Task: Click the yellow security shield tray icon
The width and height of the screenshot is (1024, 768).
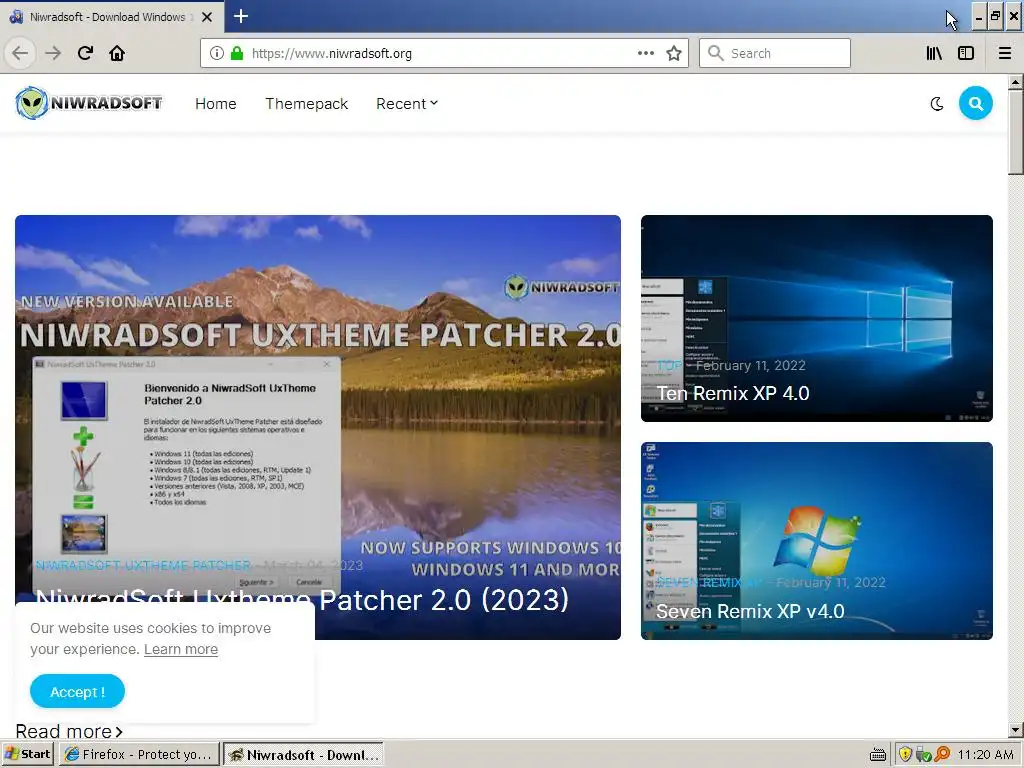Action: pyautogui.click(x=905, y=754)
